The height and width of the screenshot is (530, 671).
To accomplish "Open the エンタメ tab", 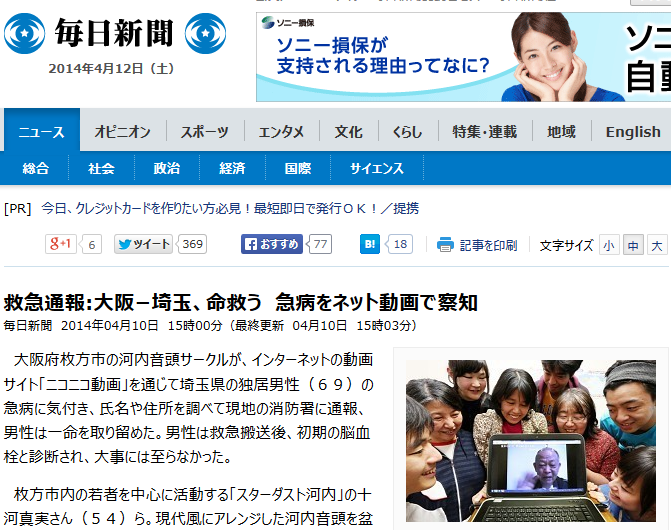I will (281, 131).
